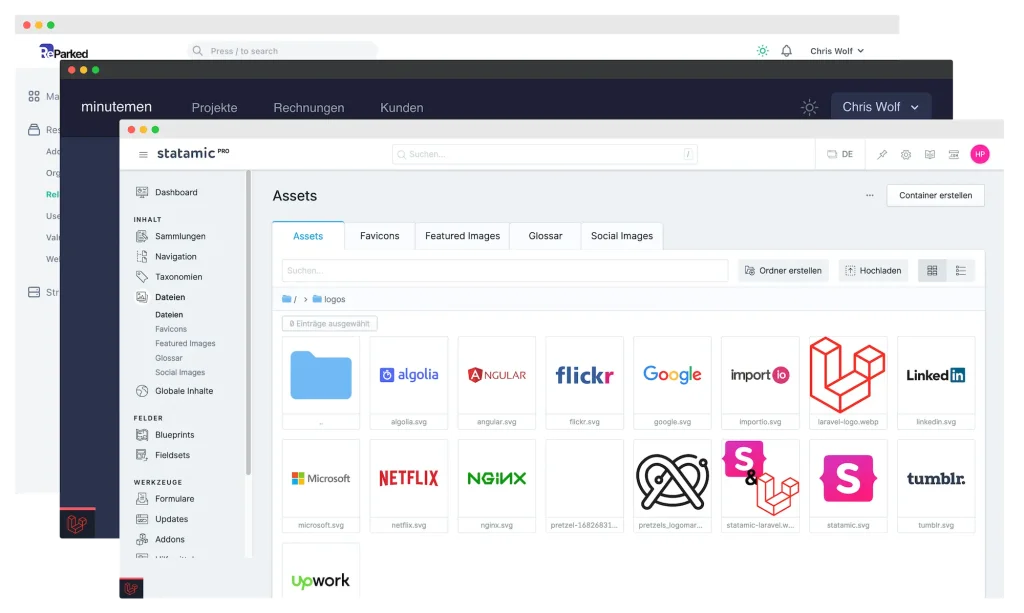Viewport: 1024px width, 613px height.
Task: Switch assets to list view
Action: click(960, 271)
